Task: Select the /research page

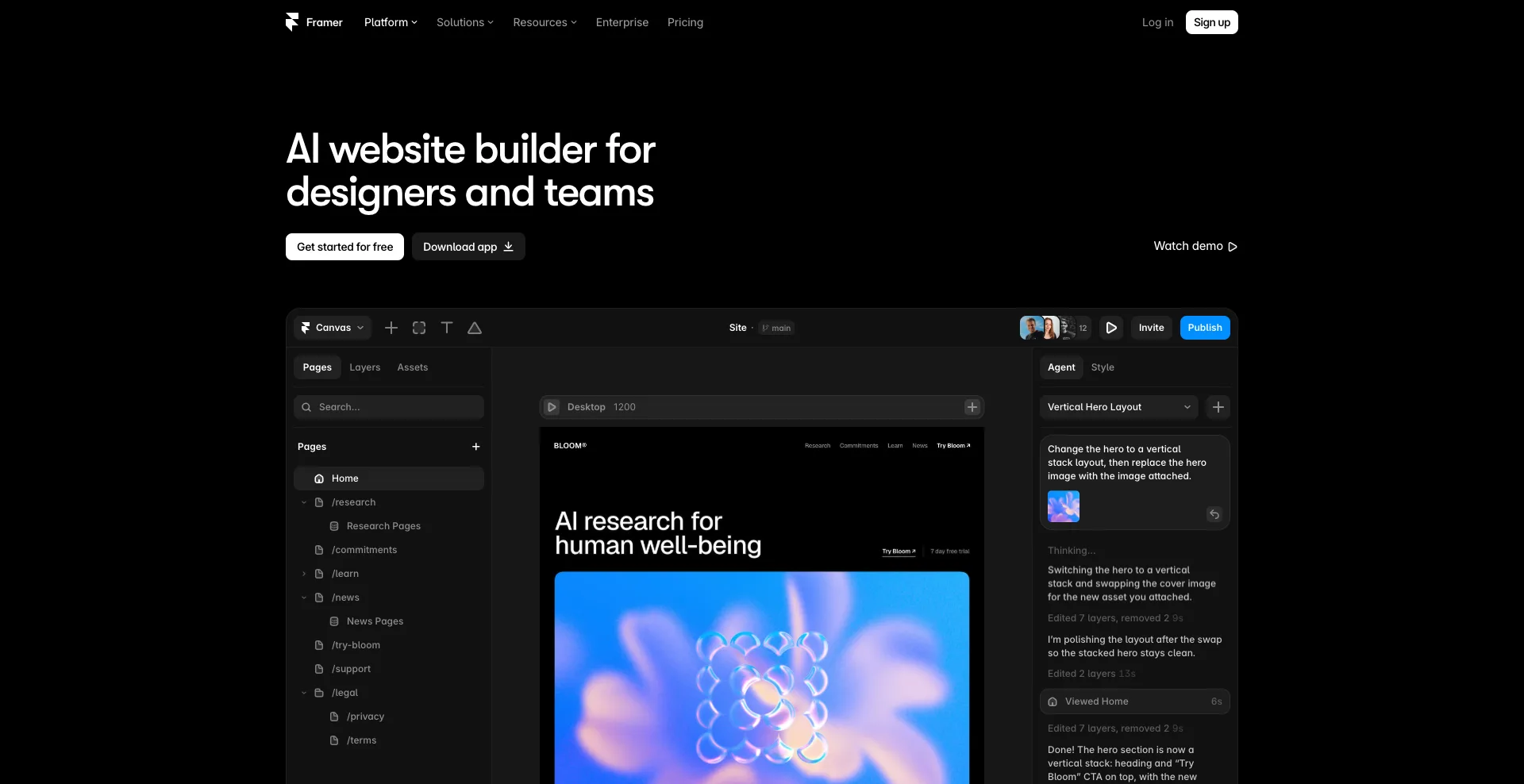Action: pos(353,502)
